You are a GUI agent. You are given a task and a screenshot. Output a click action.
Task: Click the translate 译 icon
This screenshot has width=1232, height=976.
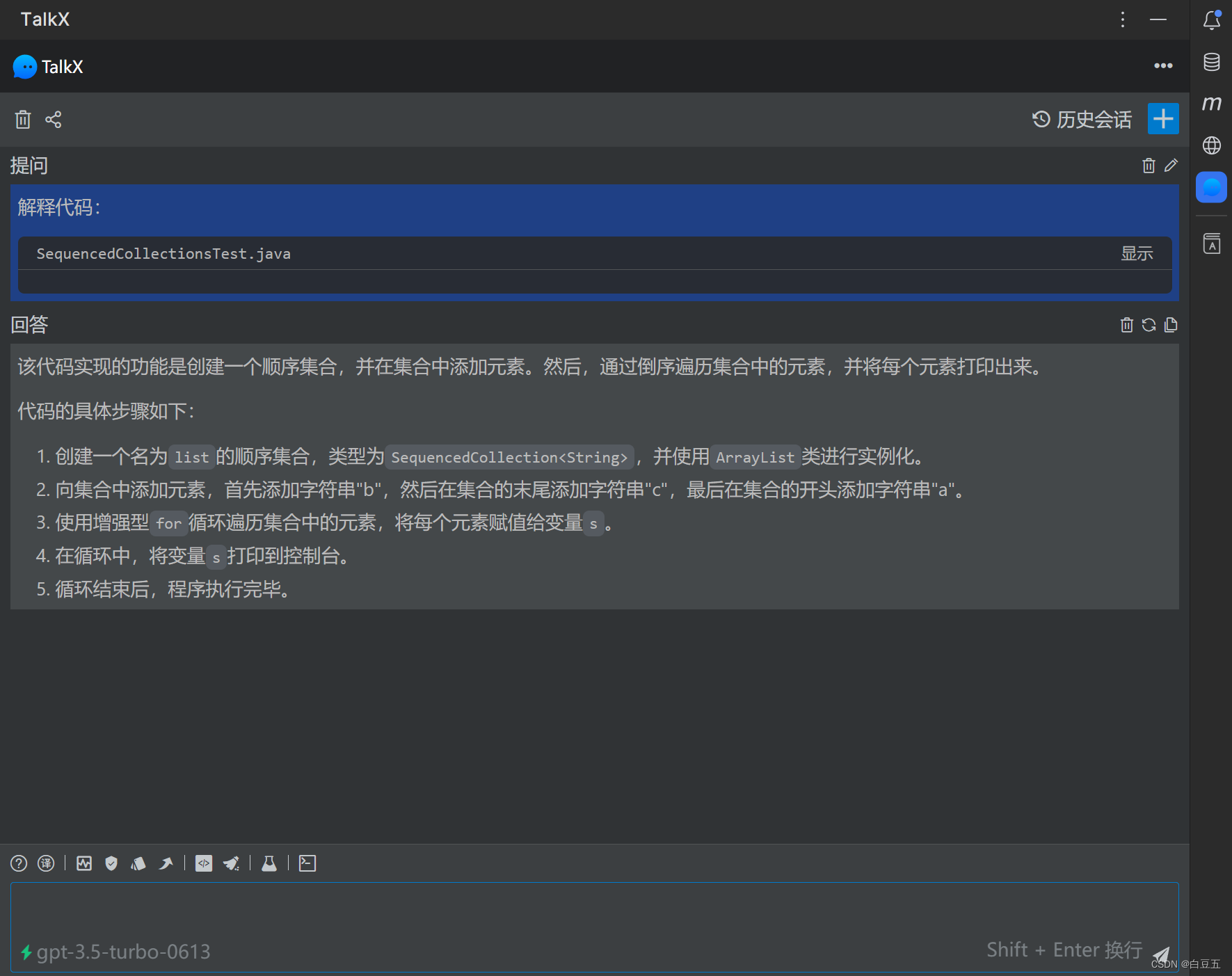pos(46,863)
